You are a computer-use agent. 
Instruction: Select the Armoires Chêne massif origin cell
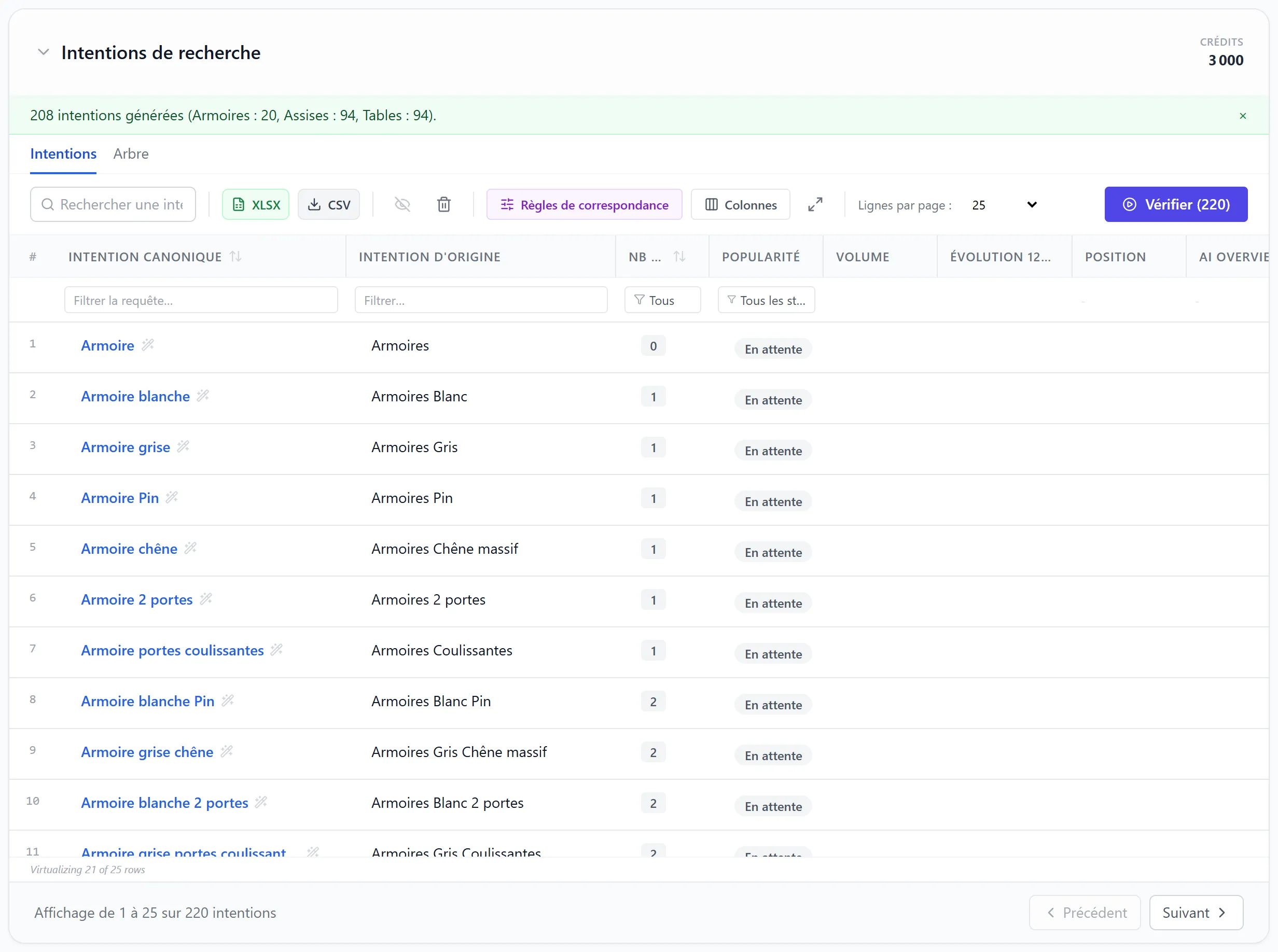click(x=444, y=549)
